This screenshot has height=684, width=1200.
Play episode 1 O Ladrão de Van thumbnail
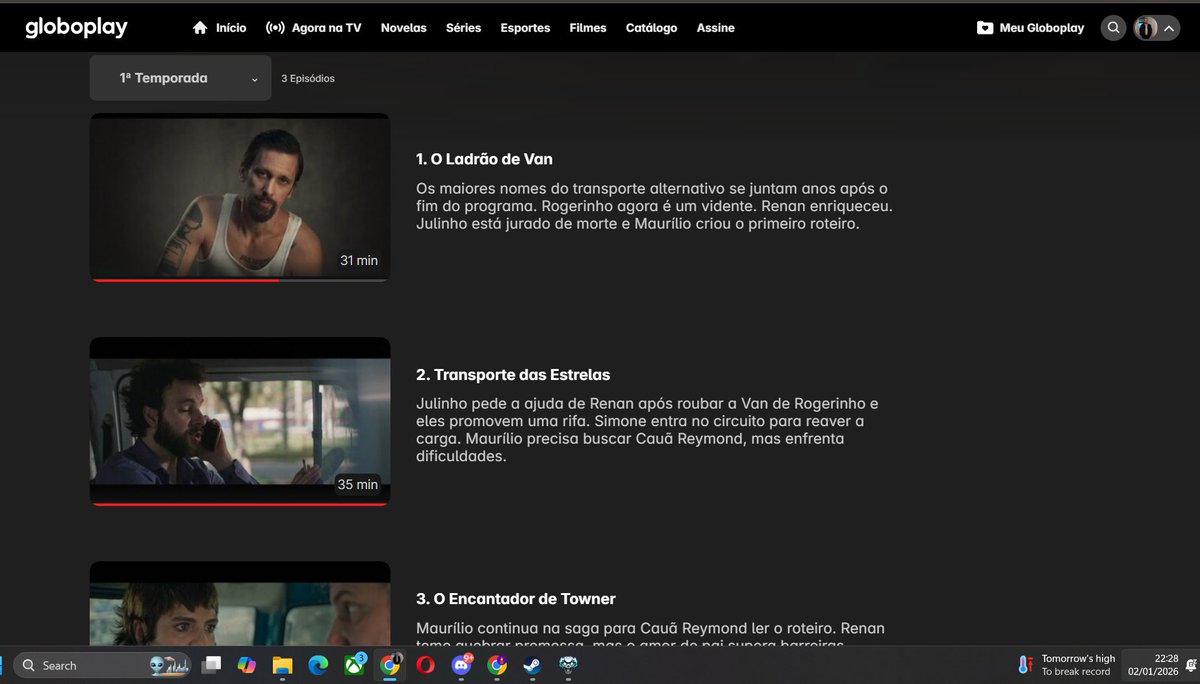pos(240,196)
